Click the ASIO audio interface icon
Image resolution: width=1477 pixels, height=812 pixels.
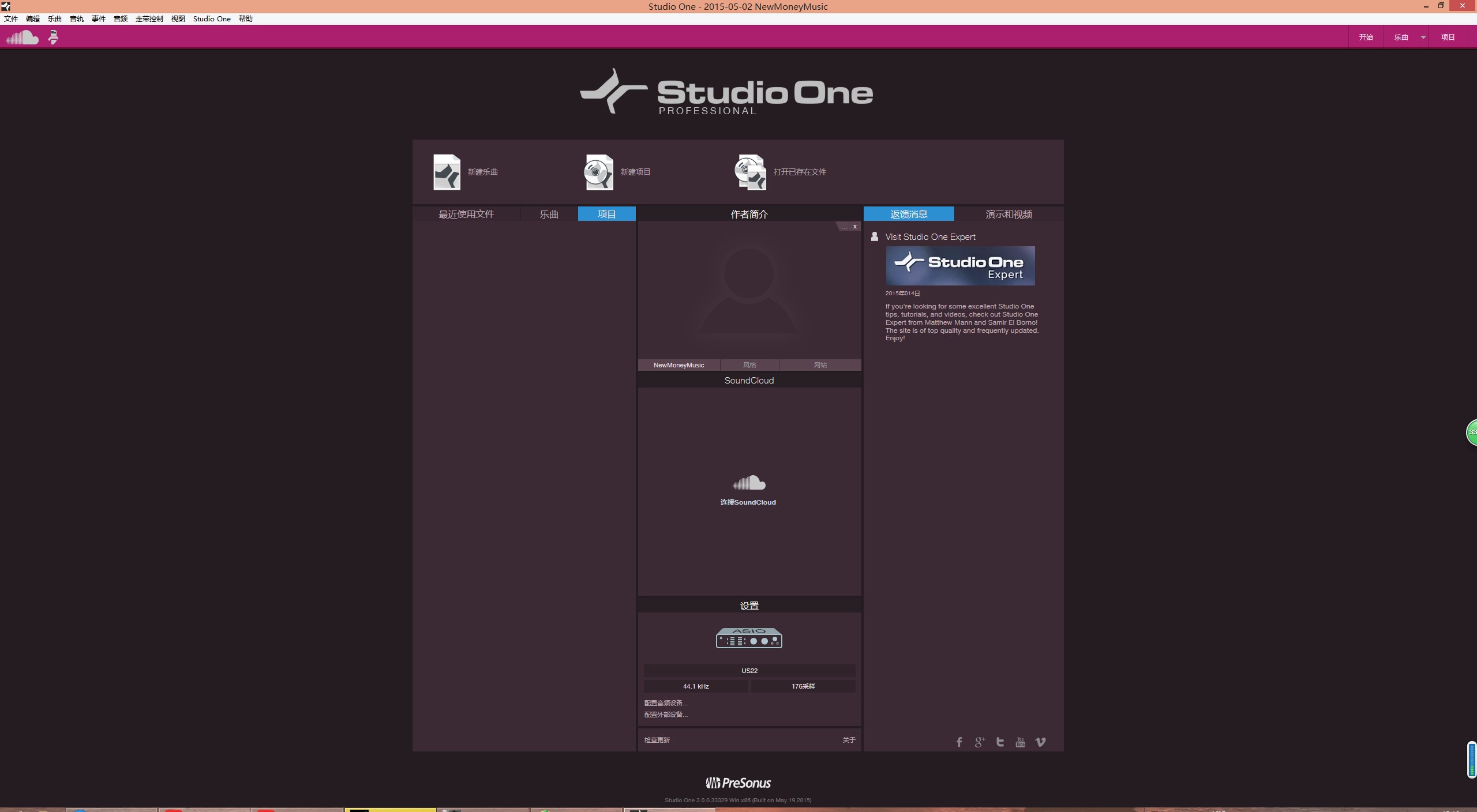coord(749,638)
